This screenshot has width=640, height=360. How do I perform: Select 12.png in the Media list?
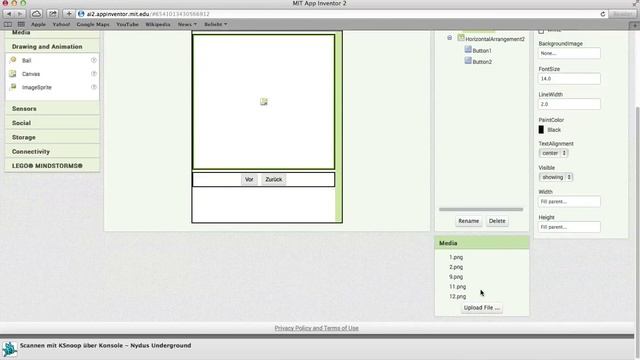tap(458, 296)
